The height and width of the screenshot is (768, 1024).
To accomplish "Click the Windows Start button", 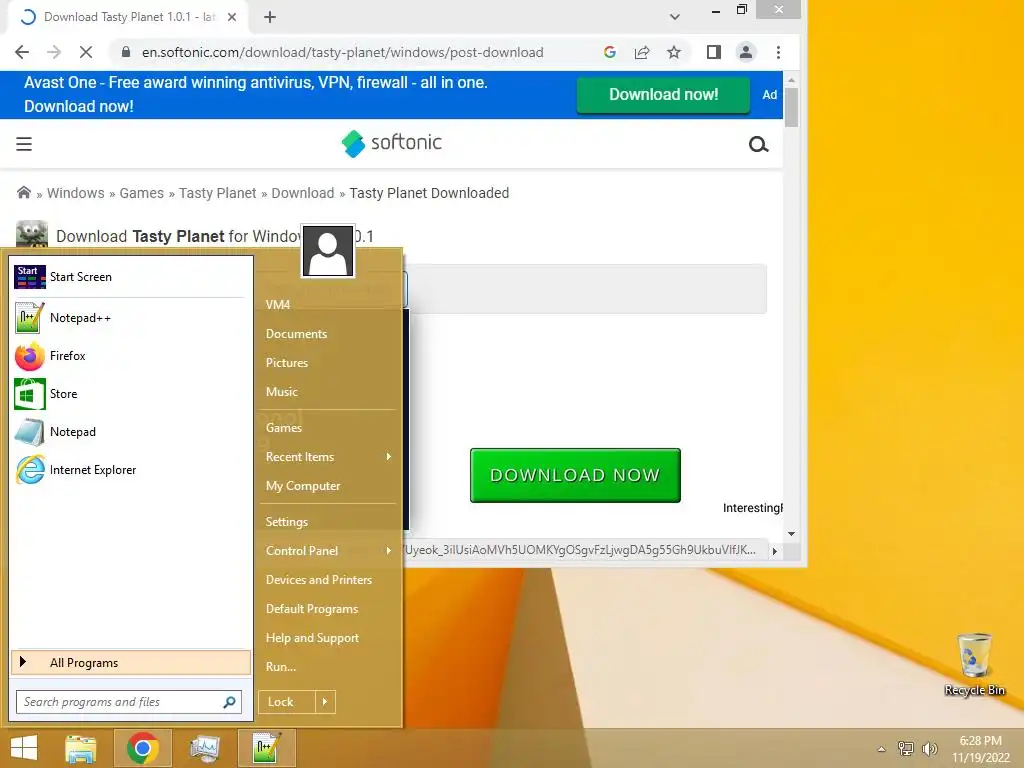I will pos(24,748).
